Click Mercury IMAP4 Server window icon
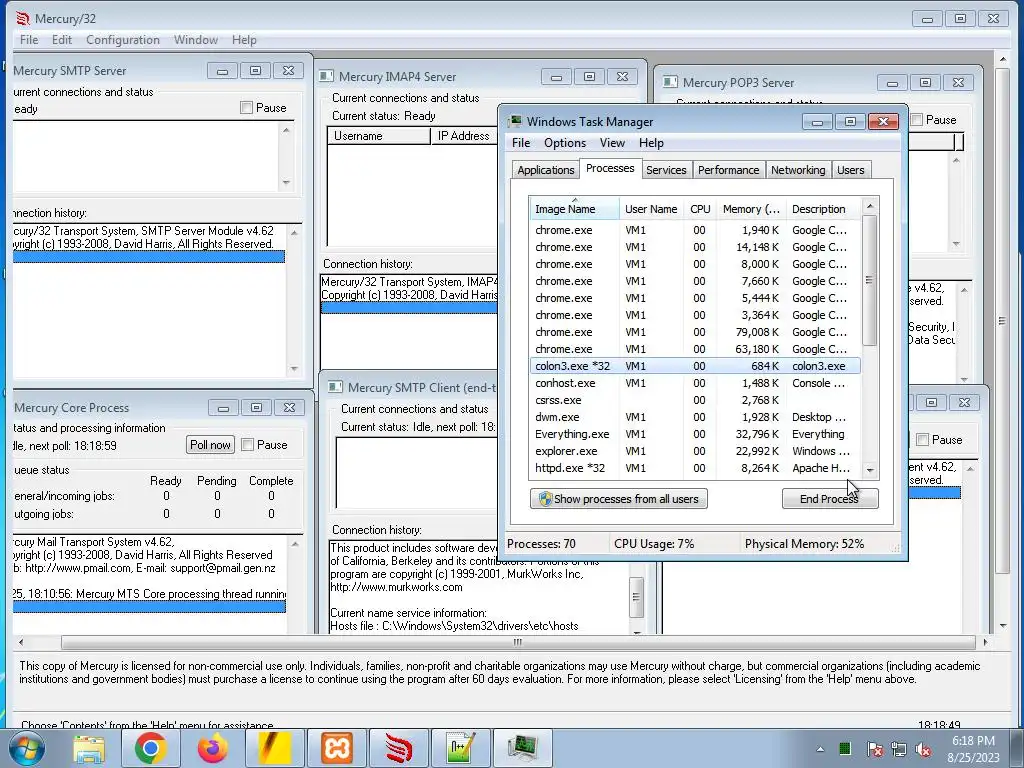This screenshot has height=768, width=1024. (x=327, y=76)
